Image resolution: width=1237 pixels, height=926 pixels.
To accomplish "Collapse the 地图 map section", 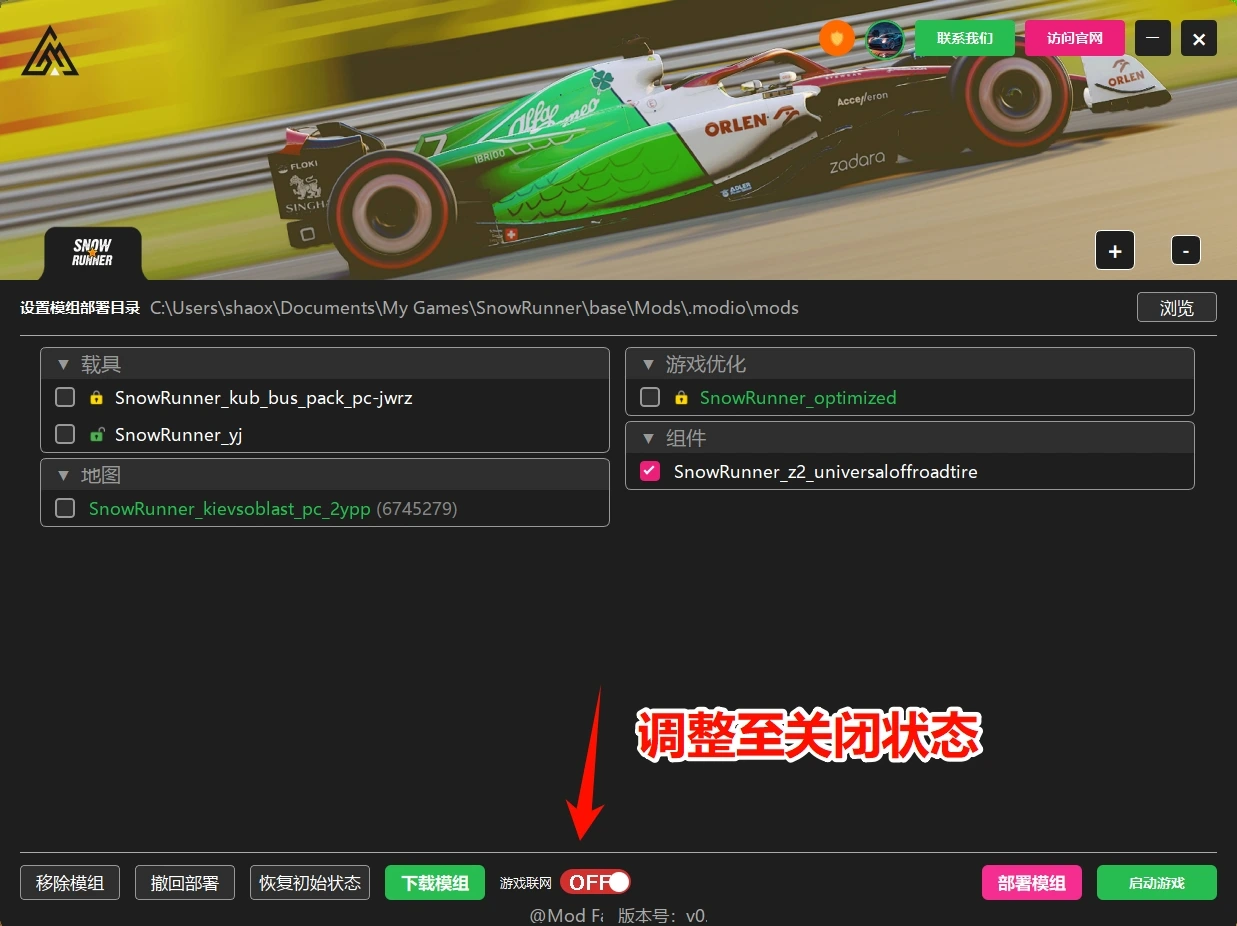I will [x=63, y=475].
